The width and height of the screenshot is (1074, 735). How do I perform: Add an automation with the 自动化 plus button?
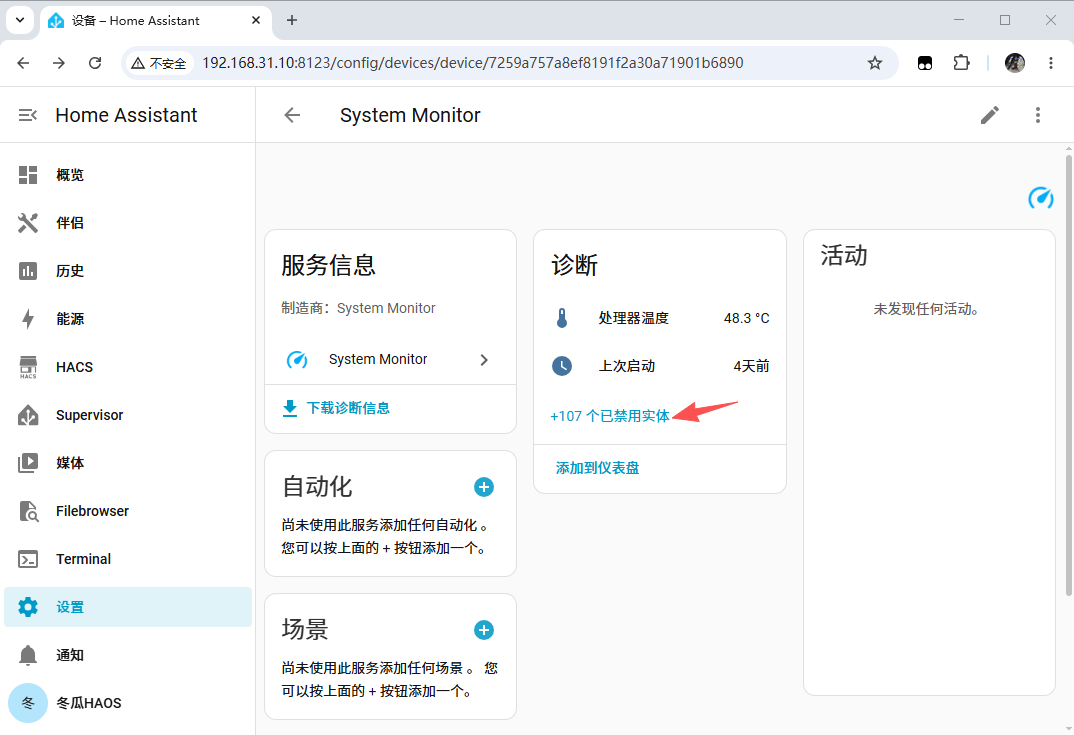pos(484,487)
